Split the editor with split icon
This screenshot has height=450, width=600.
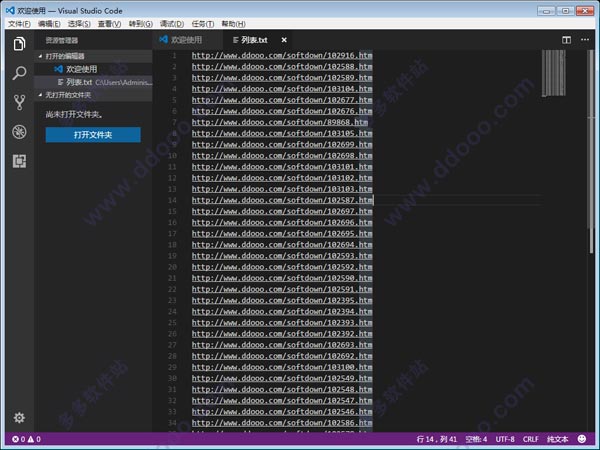click(566, 40)
